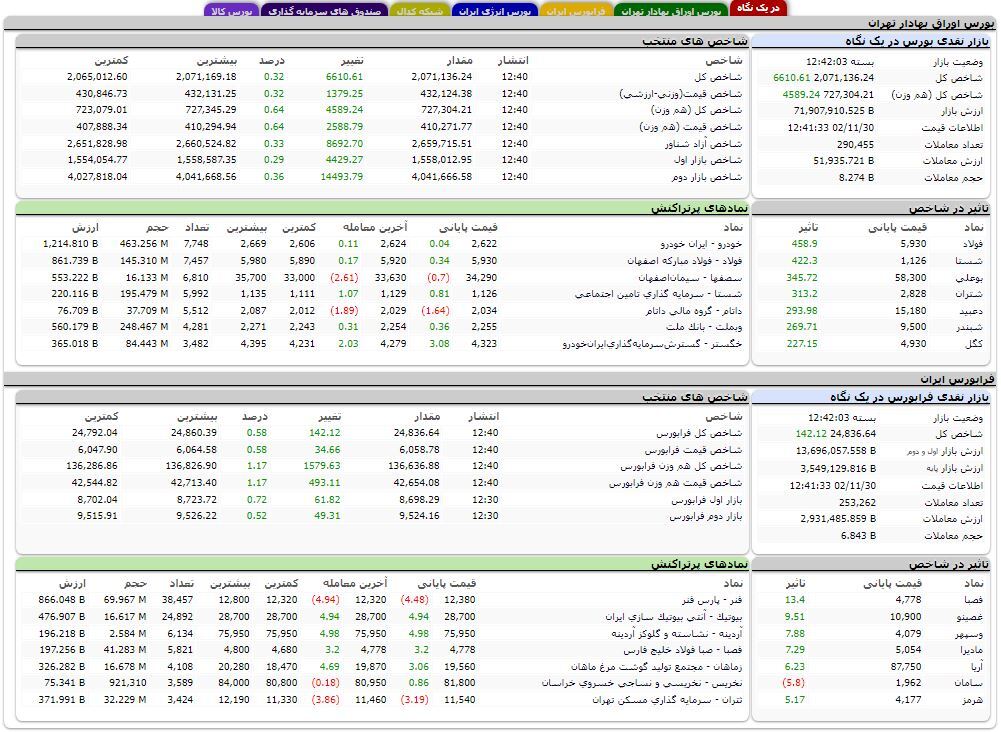The height and width of the screenshot is (732, 1001).
Task: Open the «شاخص بازار دوم» index
Action: (x=707, y=177)
